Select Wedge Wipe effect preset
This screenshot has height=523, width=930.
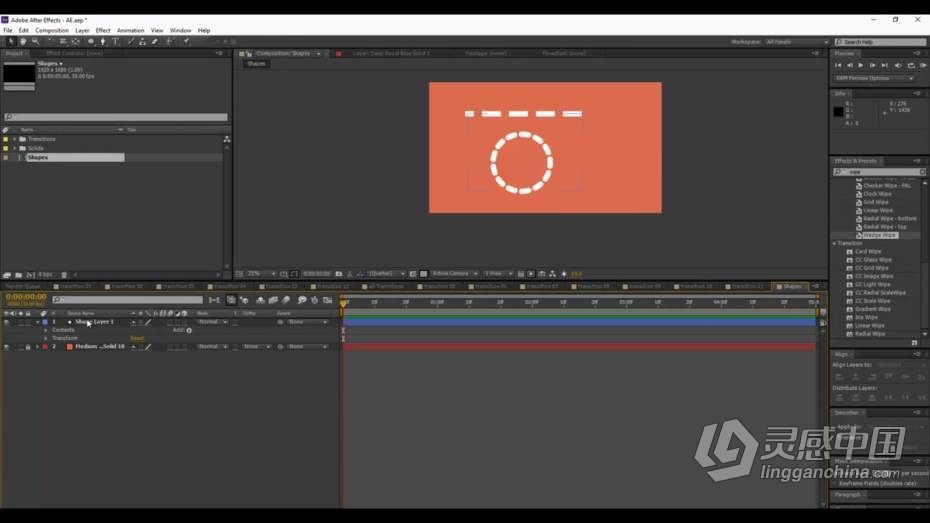[x=879, y=235]
